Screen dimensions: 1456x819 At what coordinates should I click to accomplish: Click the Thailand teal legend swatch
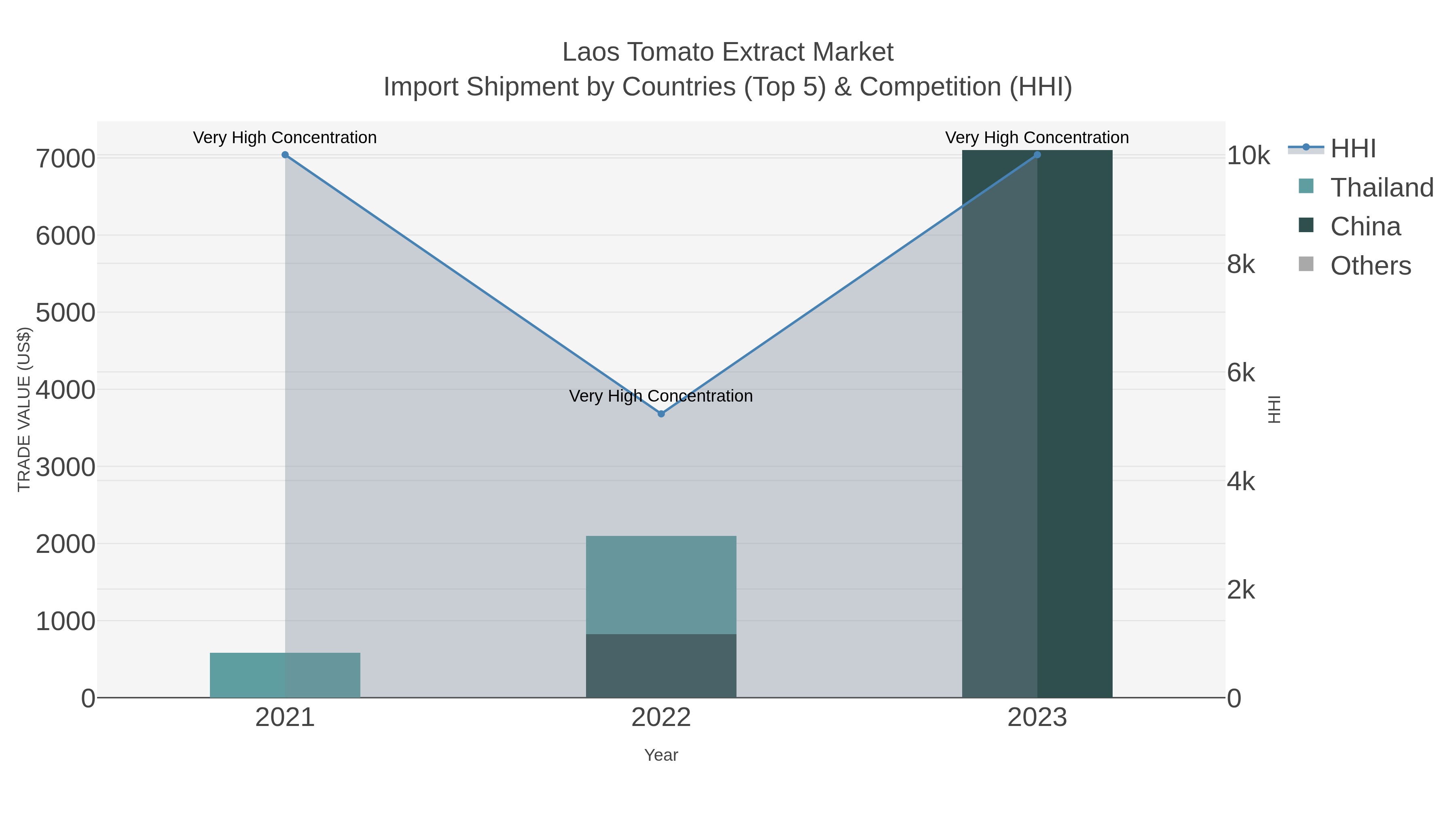click(x=1306, y=186)
